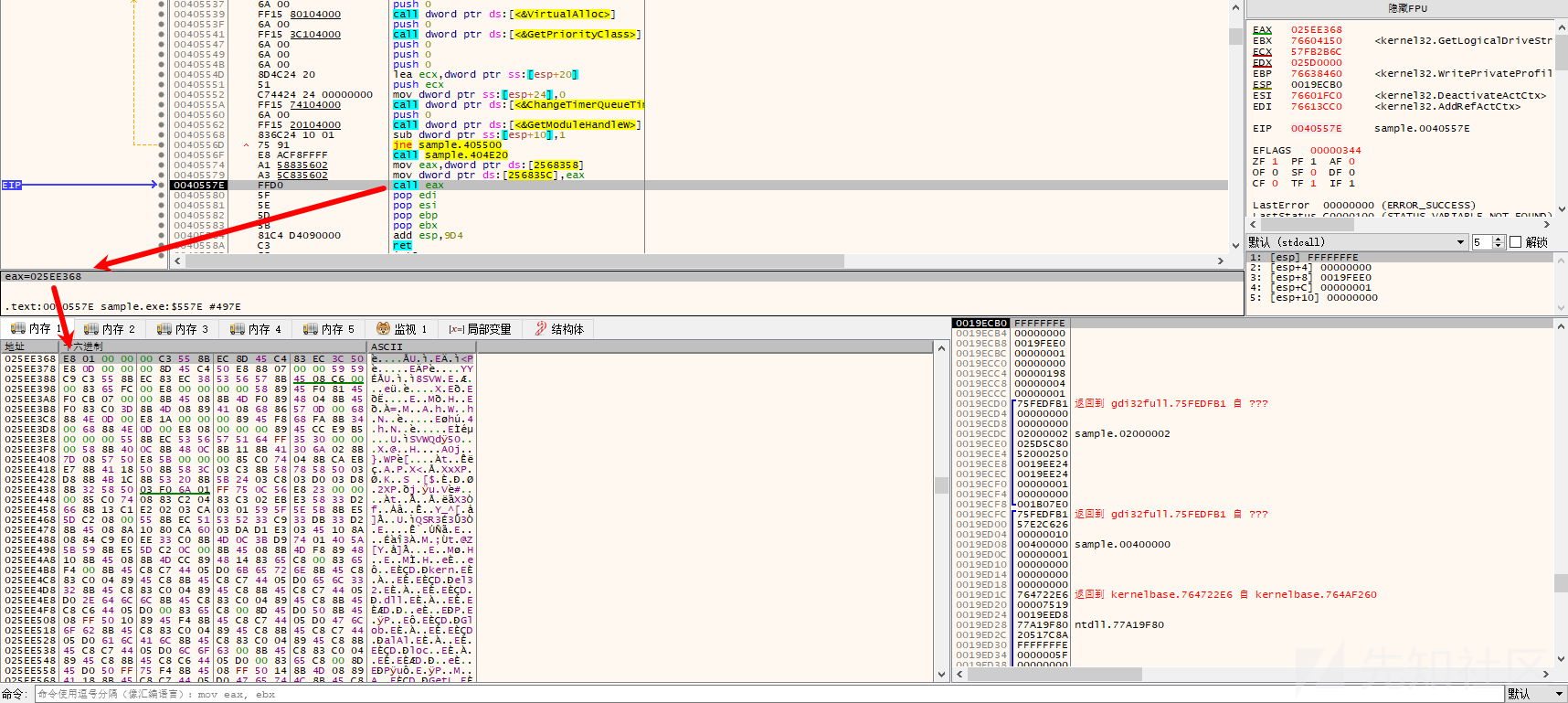Select dump row at address 025EE438
The height and width of the screenshot is (703, 1568).
467,490
